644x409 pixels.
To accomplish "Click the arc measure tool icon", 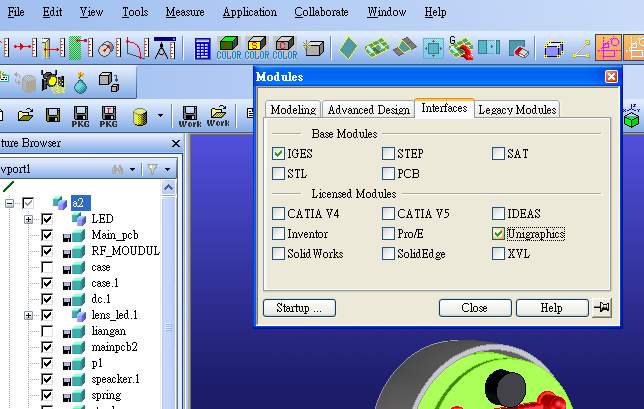I will coord(138,48).
